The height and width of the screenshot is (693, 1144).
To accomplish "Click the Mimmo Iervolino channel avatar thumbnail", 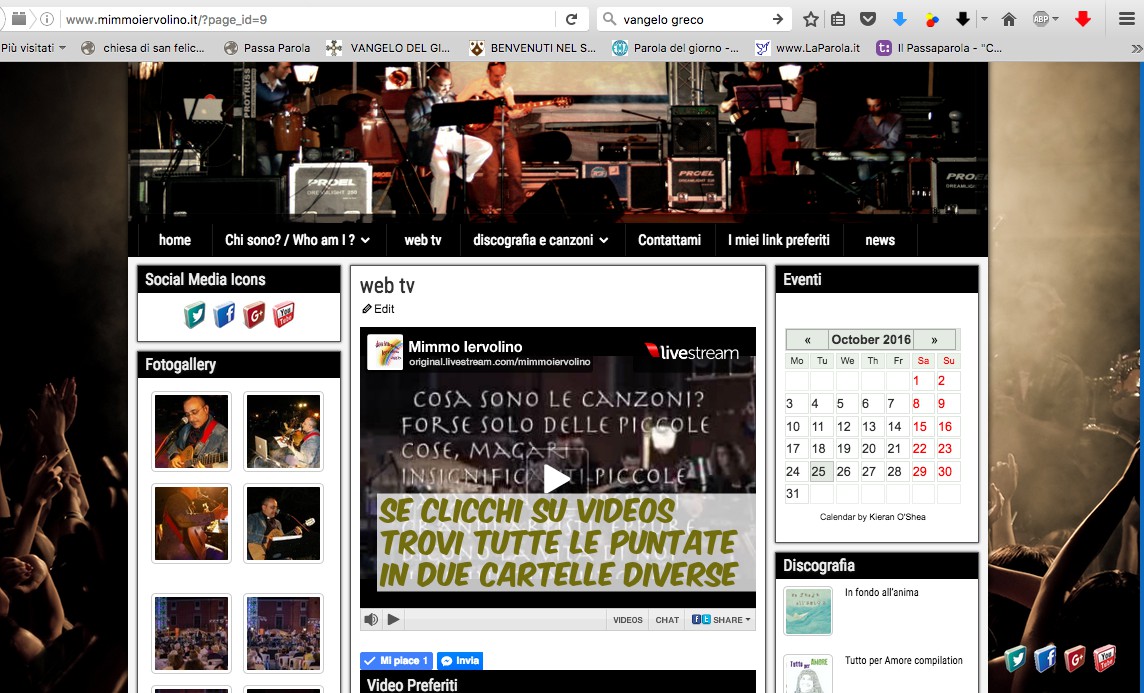I will click(x=384, y=352).
